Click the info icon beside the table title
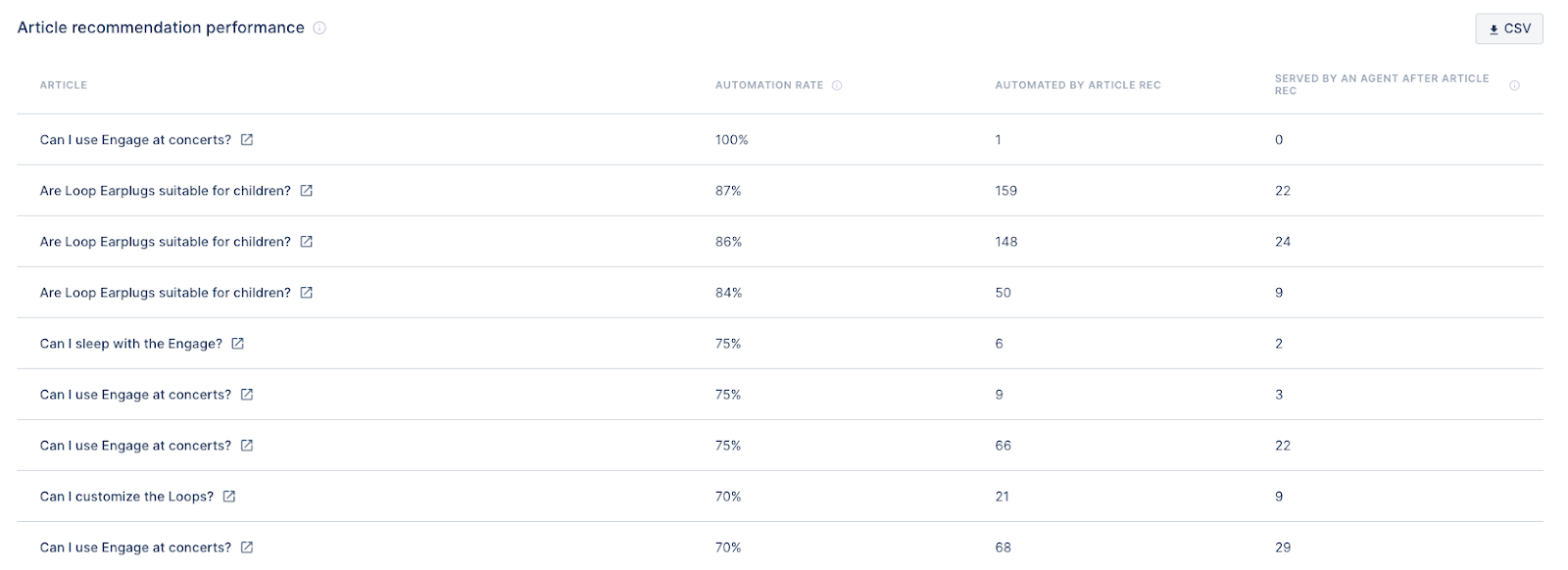1568x570 pixels. [319, 28]
